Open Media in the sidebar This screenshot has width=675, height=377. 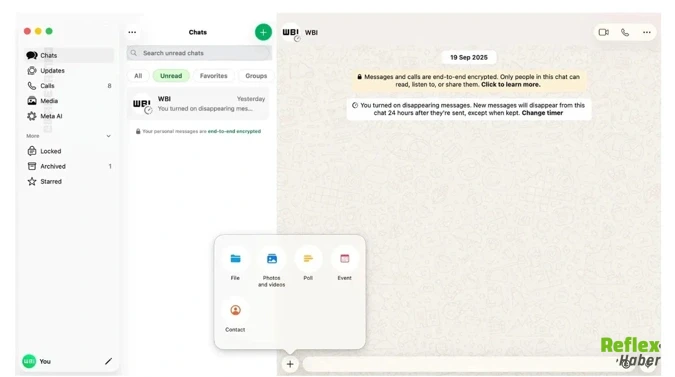pyautogui.click(x=69, y=101)
